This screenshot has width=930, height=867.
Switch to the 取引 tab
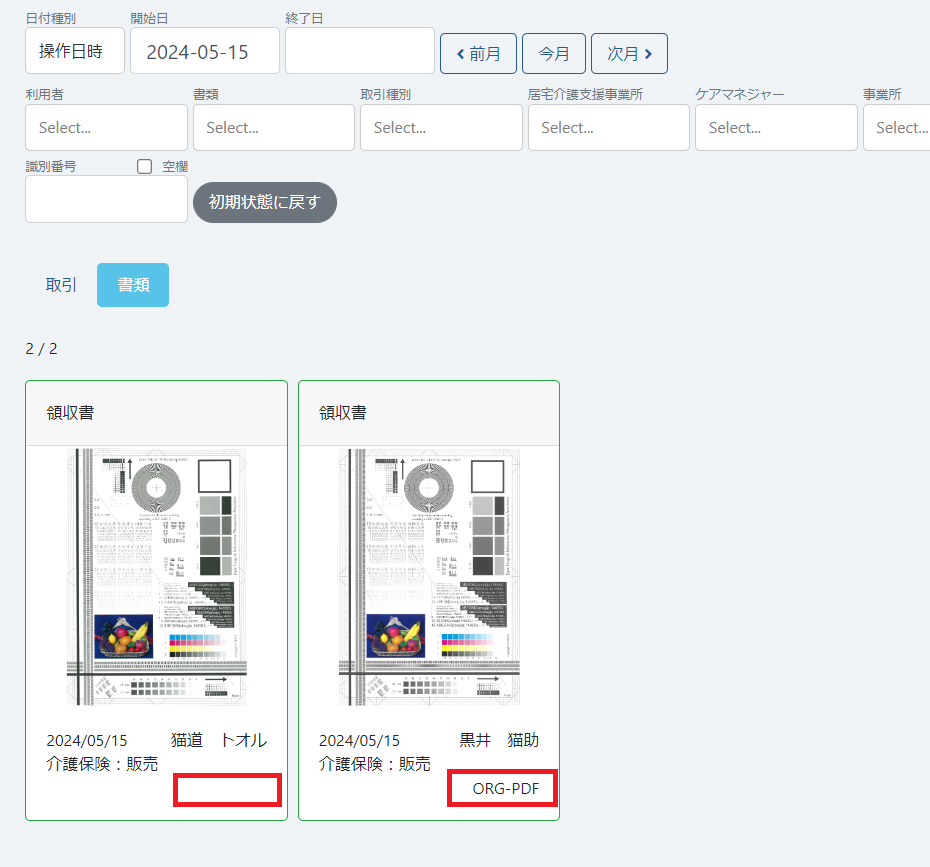[61, 285]
